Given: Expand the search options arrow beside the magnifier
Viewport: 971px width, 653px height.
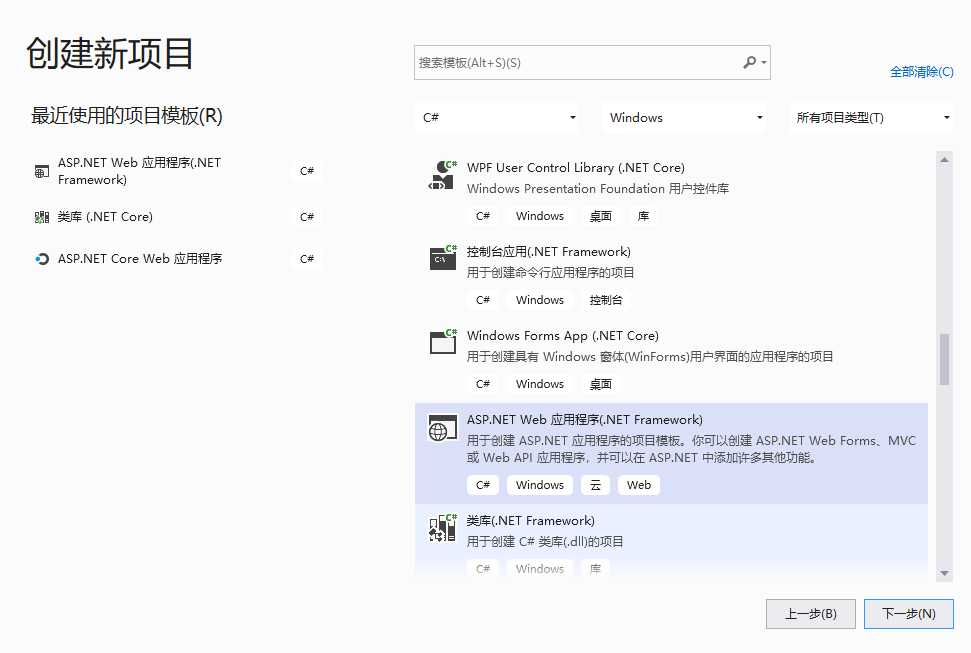Looking at the screenshot, I should 764,63.
